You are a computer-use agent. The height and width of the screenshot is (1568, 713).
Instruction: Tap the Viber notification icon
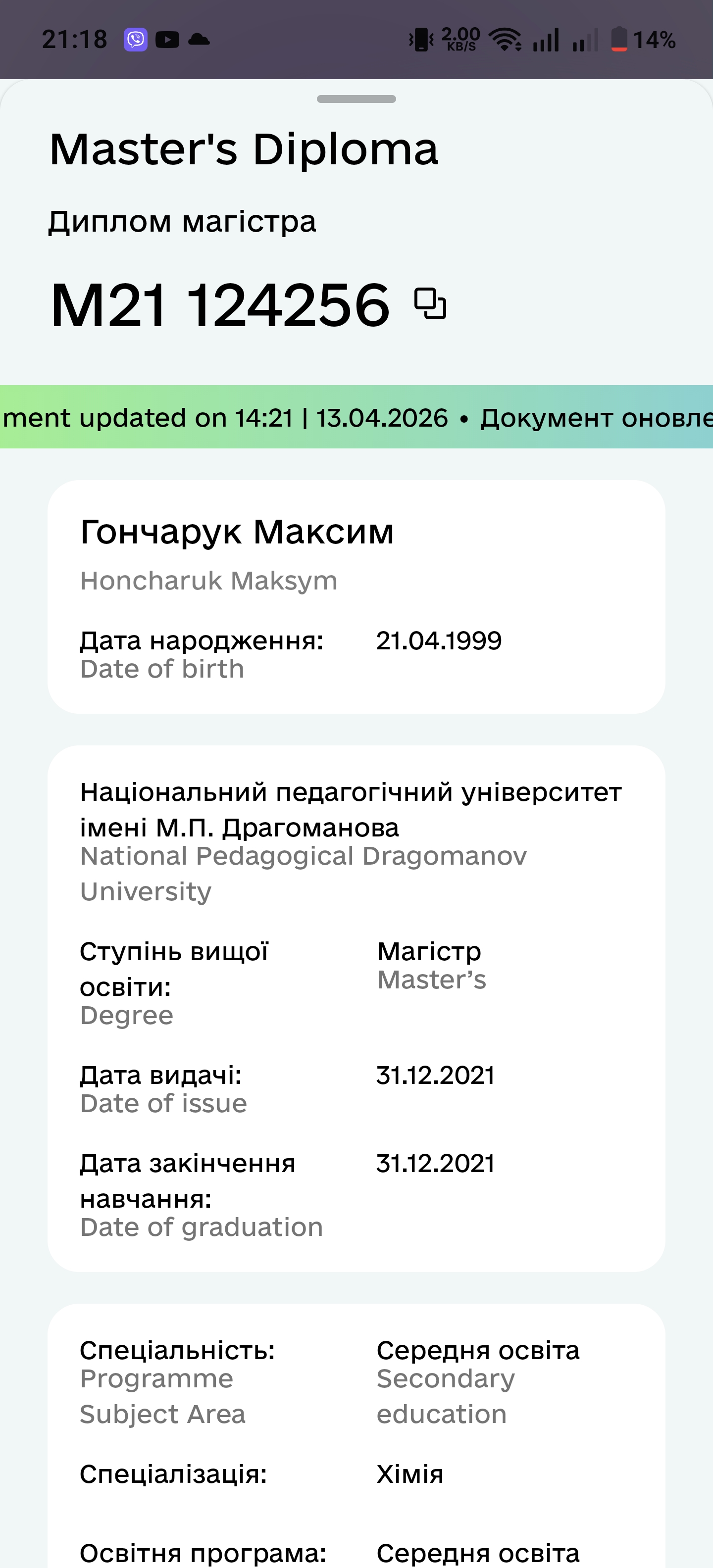coord(136,40)
